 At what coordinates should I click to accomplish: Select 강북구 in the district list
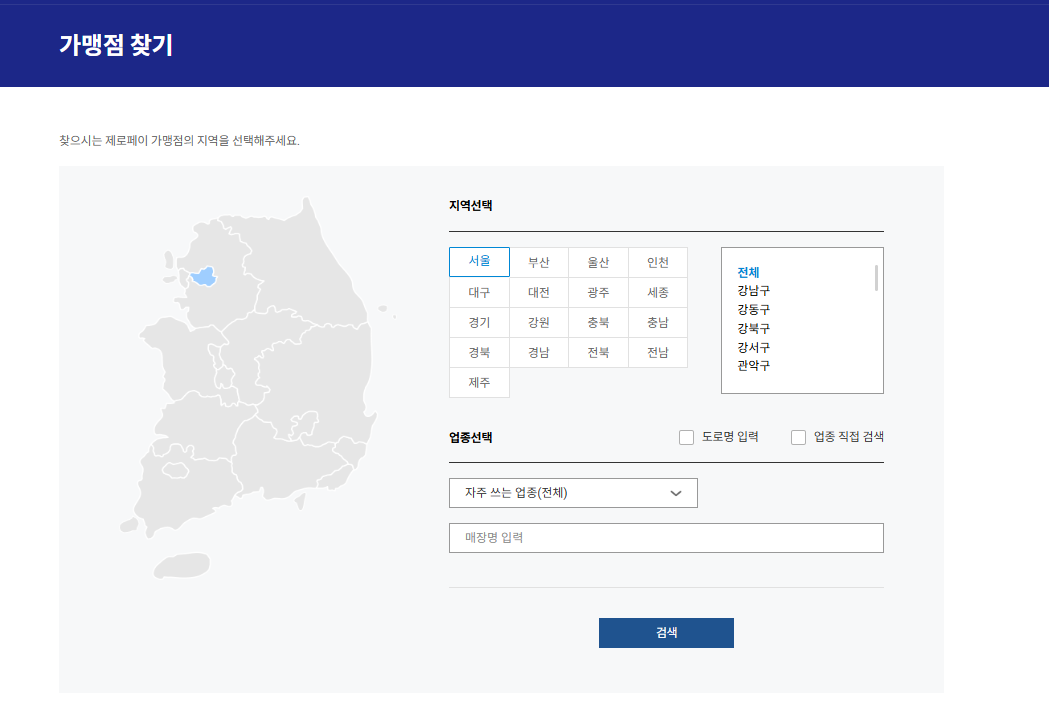click(753, 329)
